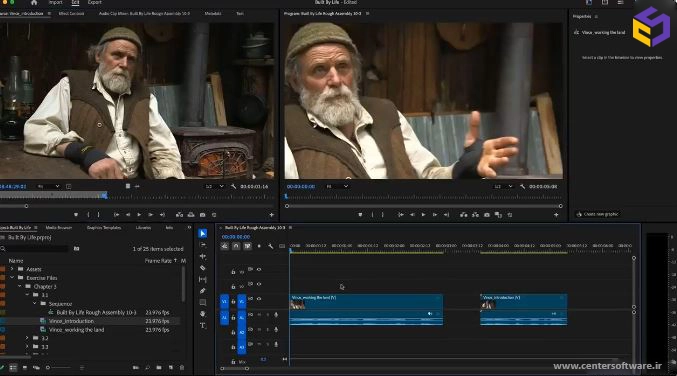Switch to Effect Controls tab

coord(71,14)
